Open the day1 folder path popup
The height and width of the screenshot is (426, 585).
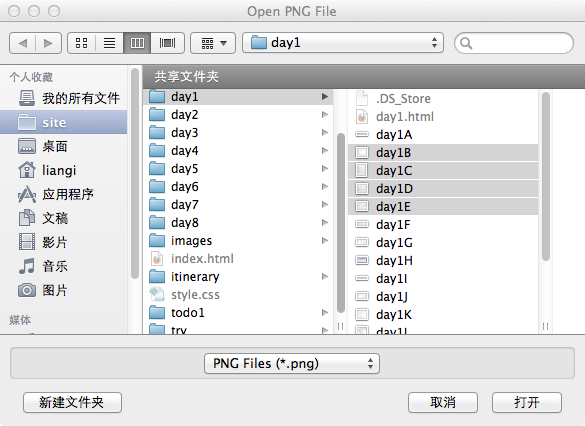pos(342,43)
